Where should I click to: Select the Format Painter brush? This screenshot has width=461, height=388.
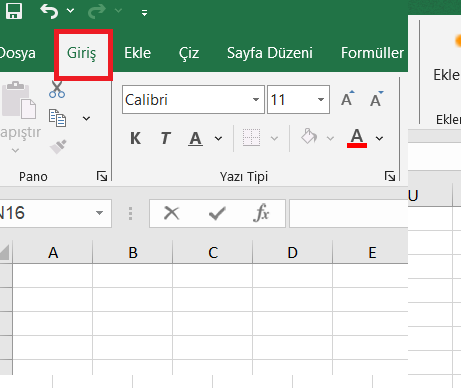click(x=58, y=146)
